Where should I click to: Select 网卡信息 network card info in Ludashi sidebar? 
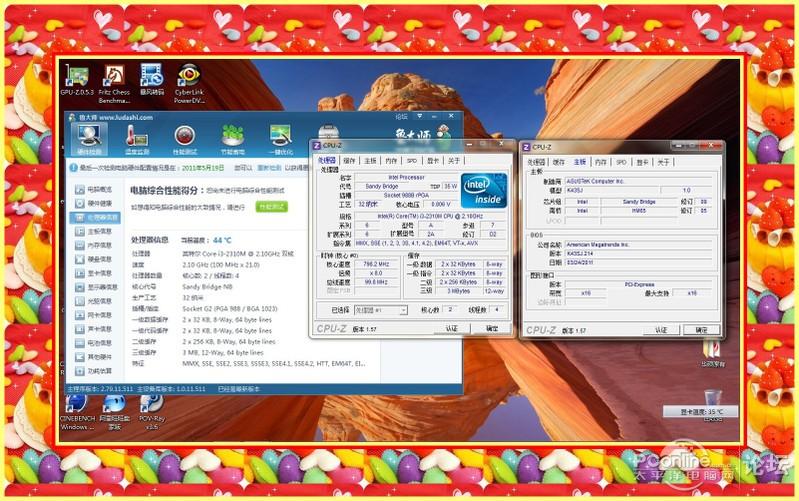94,315
